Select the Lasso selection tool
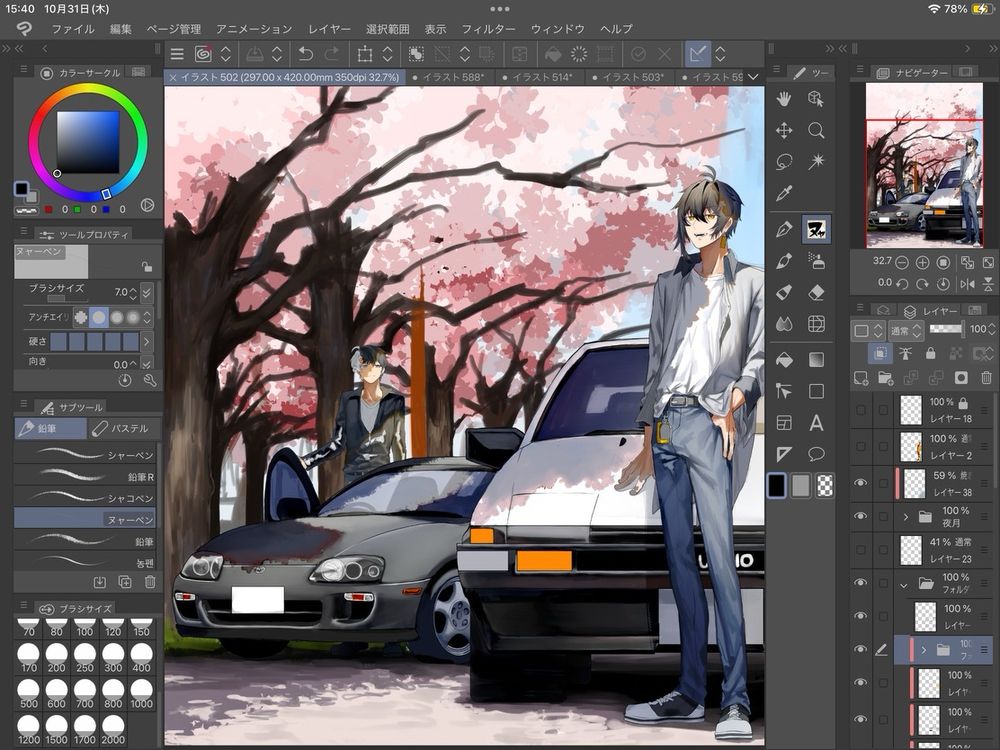This screenshot has height=750, width=1000. 784,162
